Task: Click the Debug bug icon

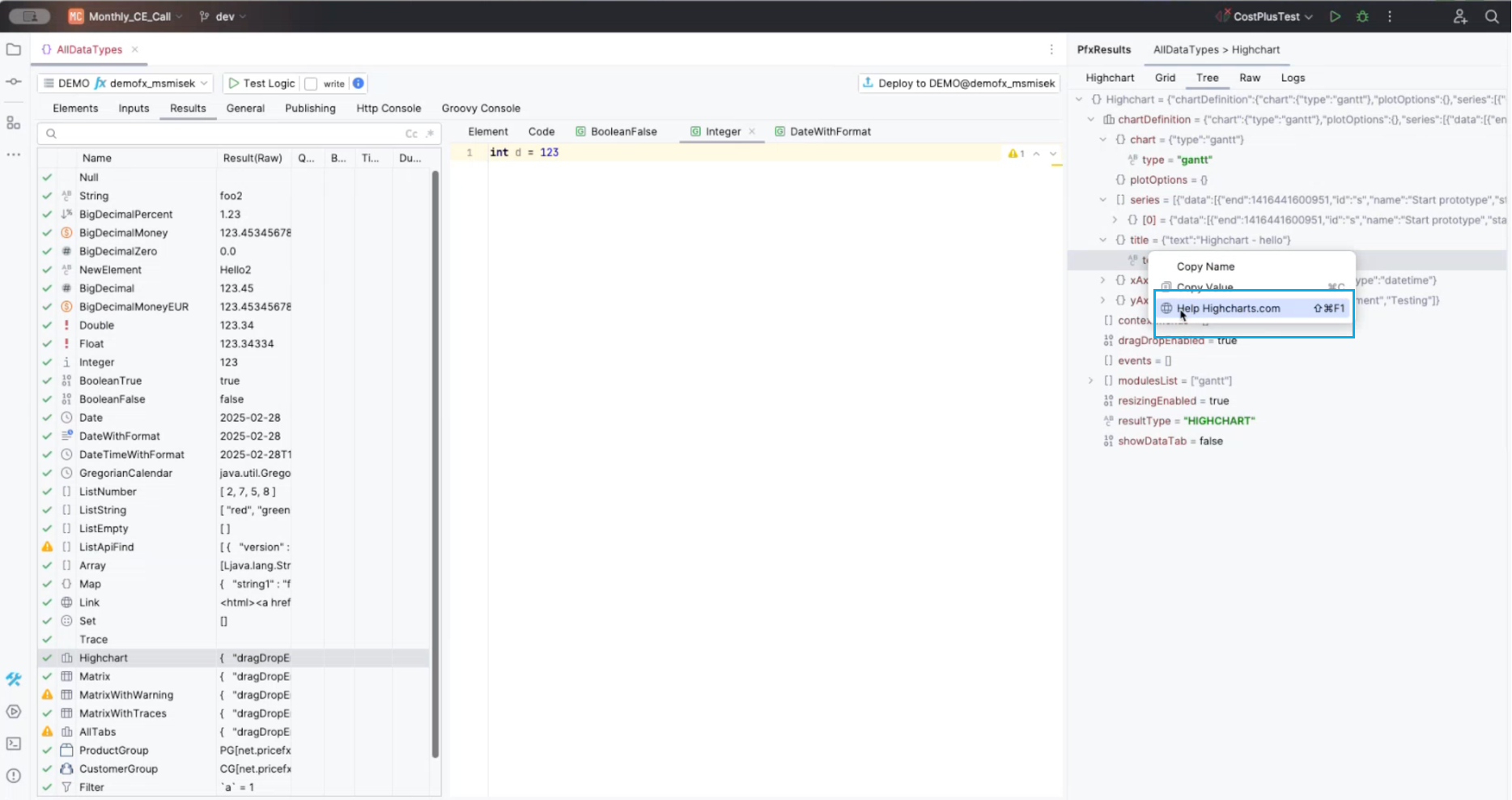Action: point(1362,16)
